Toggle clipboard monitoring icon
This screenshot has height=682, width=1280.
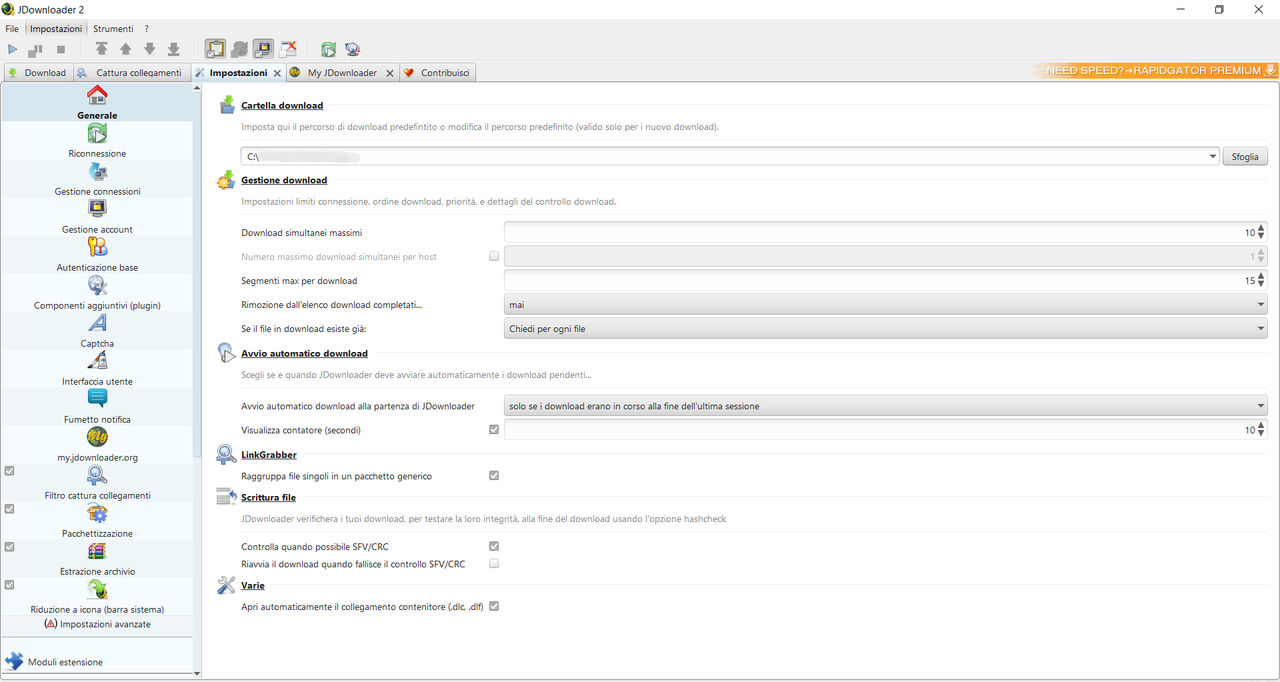(x=215, y=49)
